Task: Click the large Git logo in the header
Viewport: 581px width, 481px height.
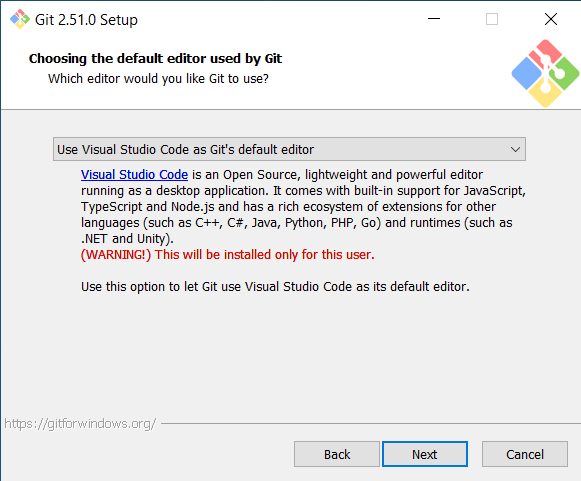Action: point(545,73)
